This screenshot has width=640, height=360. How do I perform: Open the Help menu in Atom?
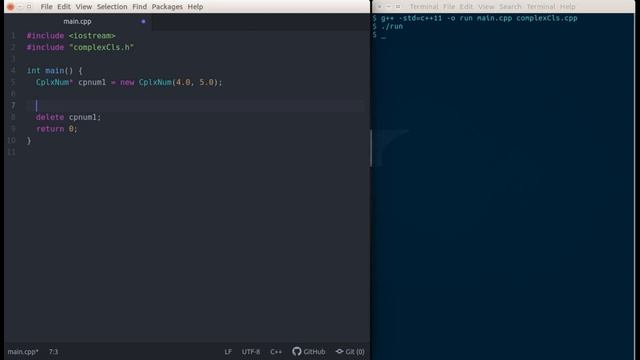coord(195,7)
